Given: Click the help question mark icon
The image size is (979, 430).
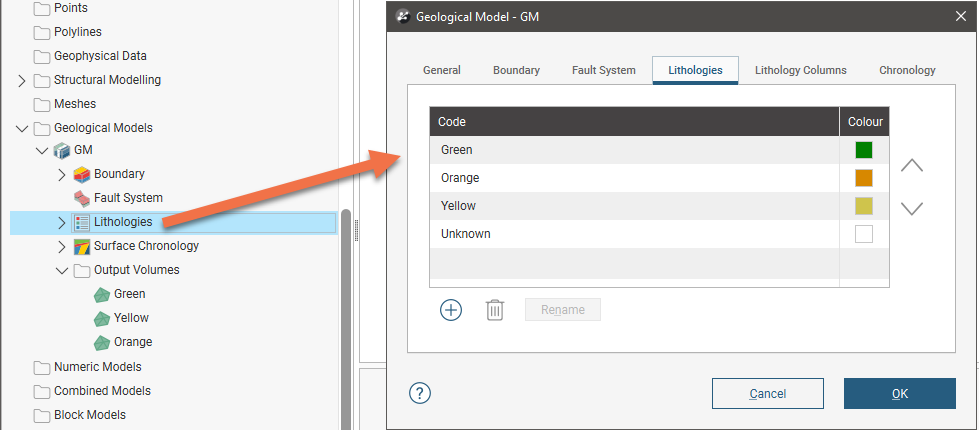Looking at the screenshot, I should [420, 393].
